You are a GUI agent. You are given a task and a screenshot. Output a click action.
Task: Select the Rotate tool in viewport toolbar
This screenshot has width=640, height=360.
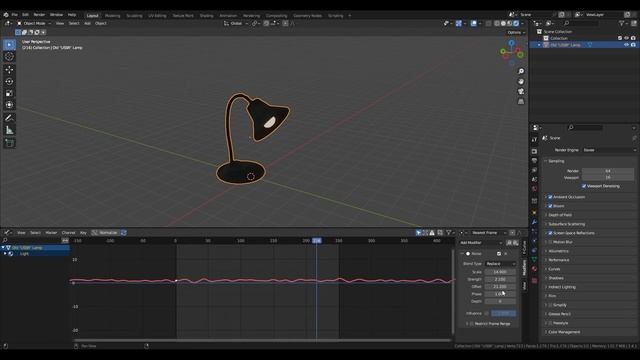[x=9, y=82]
